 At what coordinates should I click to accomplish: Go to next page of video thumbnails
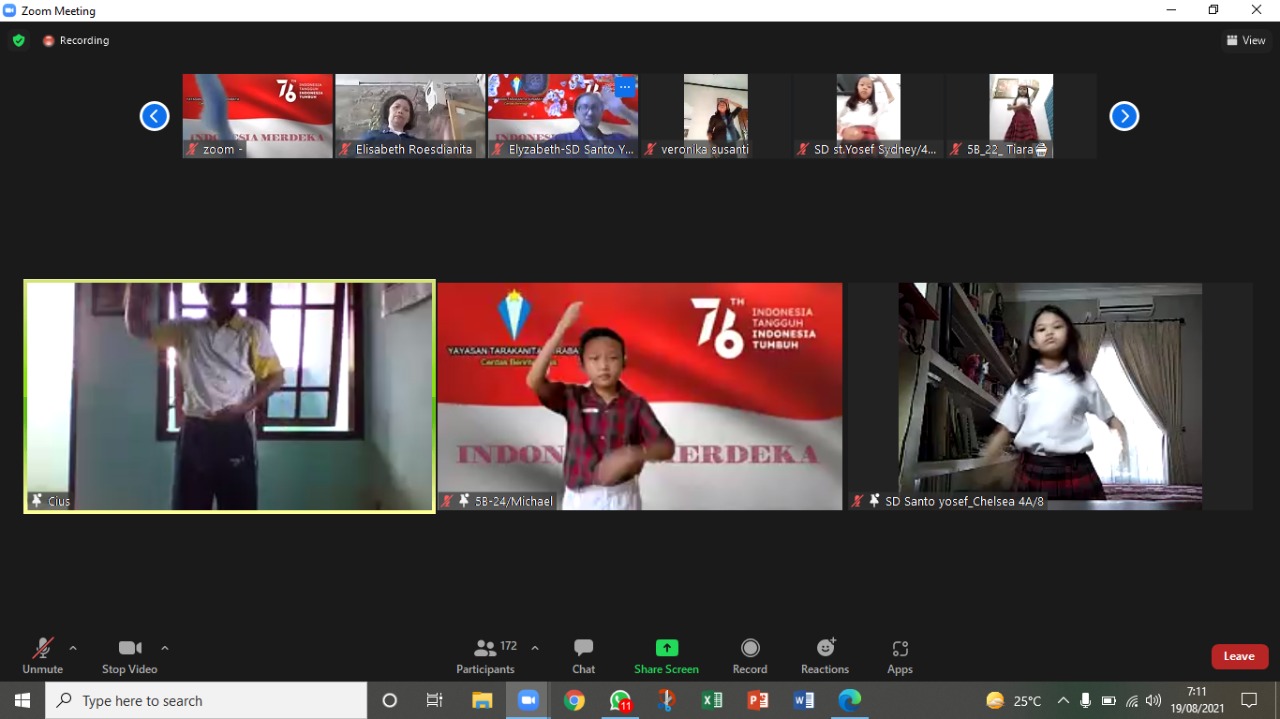click(x=1124, y=116)
